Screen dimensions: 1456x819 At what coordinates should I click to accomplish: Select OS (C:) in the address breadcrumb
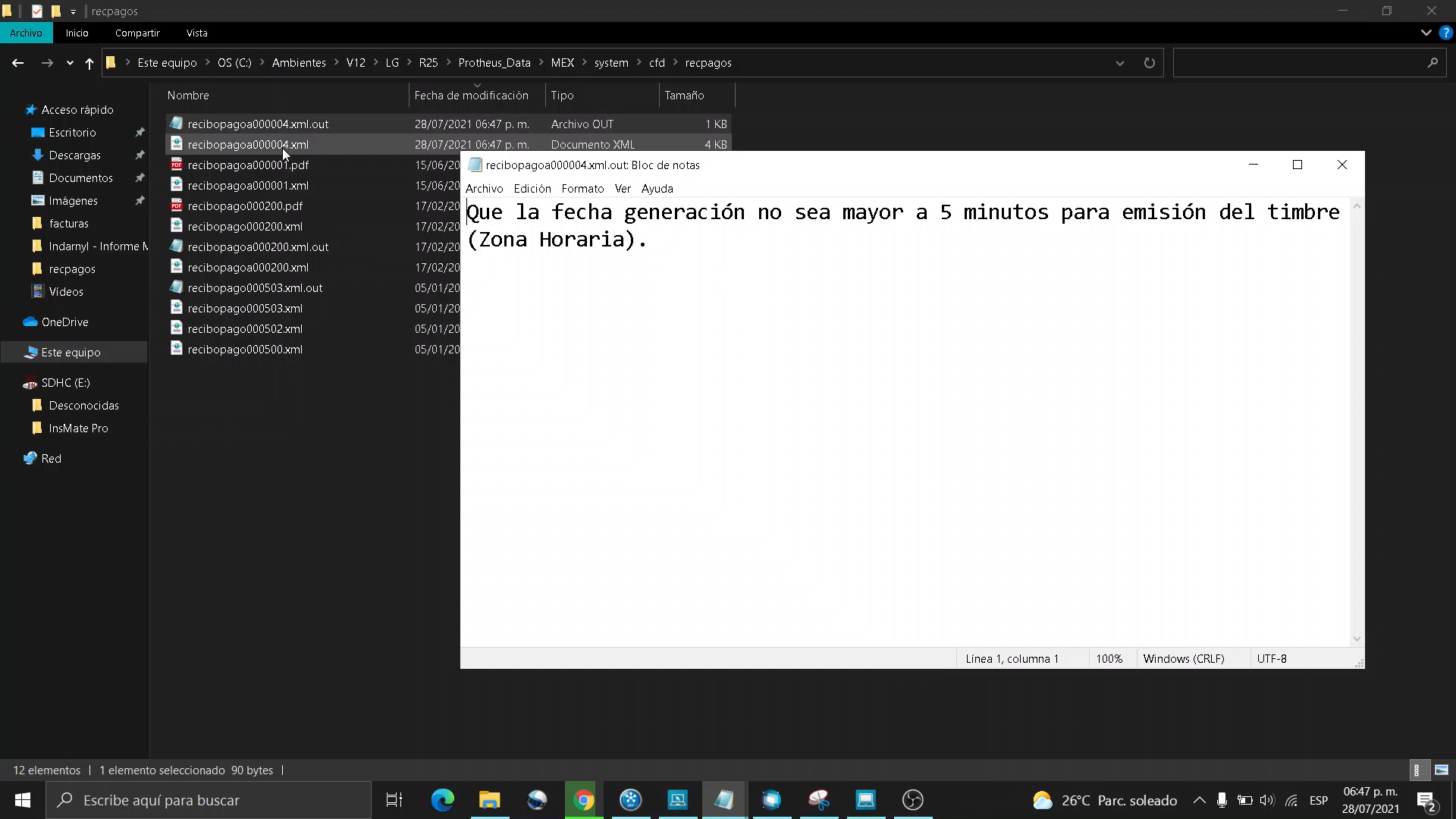(x=234, y=63)
